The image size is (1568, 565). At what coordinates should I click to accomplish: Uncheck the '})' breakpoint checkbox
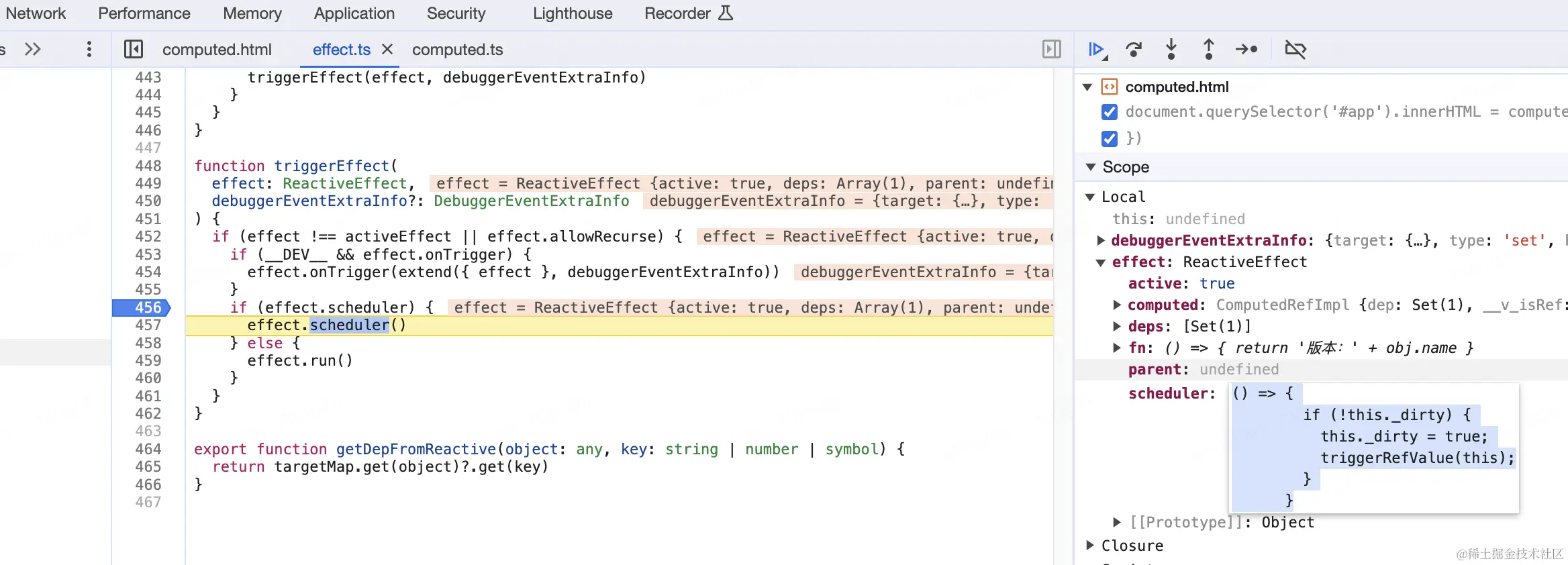1110,138
